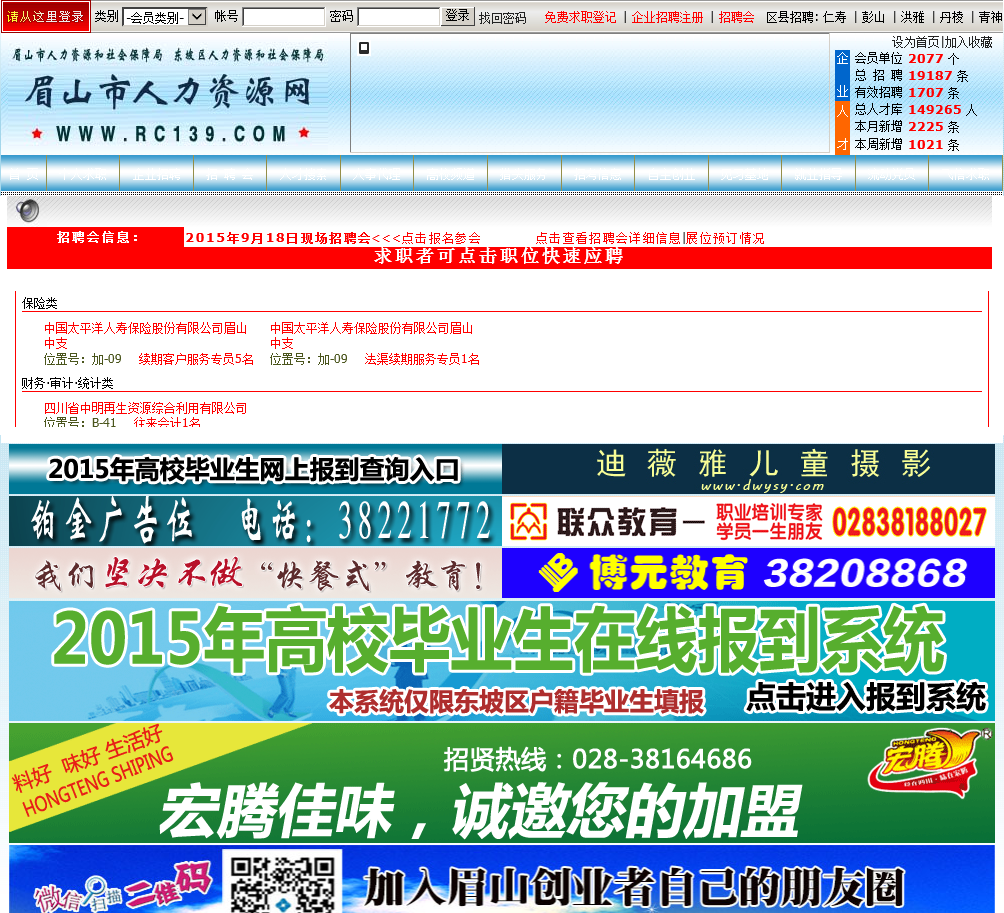Click 设为首页 link

tap(916, 42)
